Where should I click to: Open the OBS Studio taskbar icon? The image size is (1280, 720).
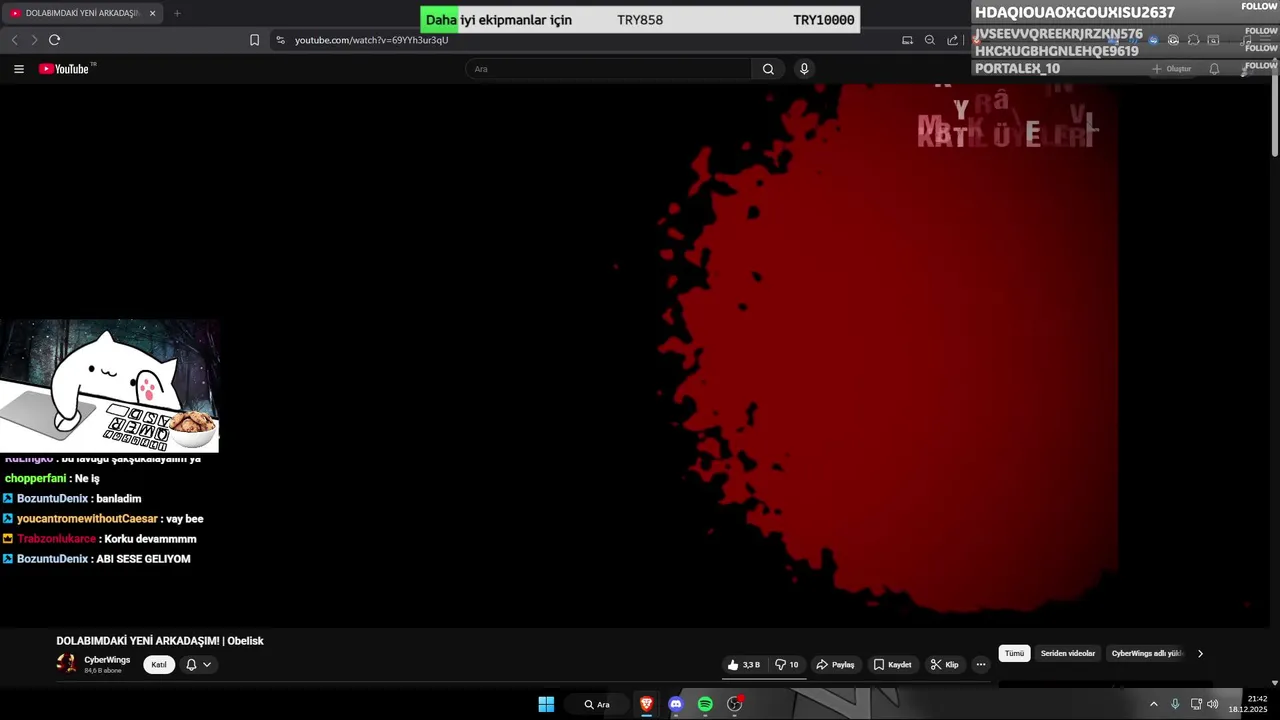point(735,704)
